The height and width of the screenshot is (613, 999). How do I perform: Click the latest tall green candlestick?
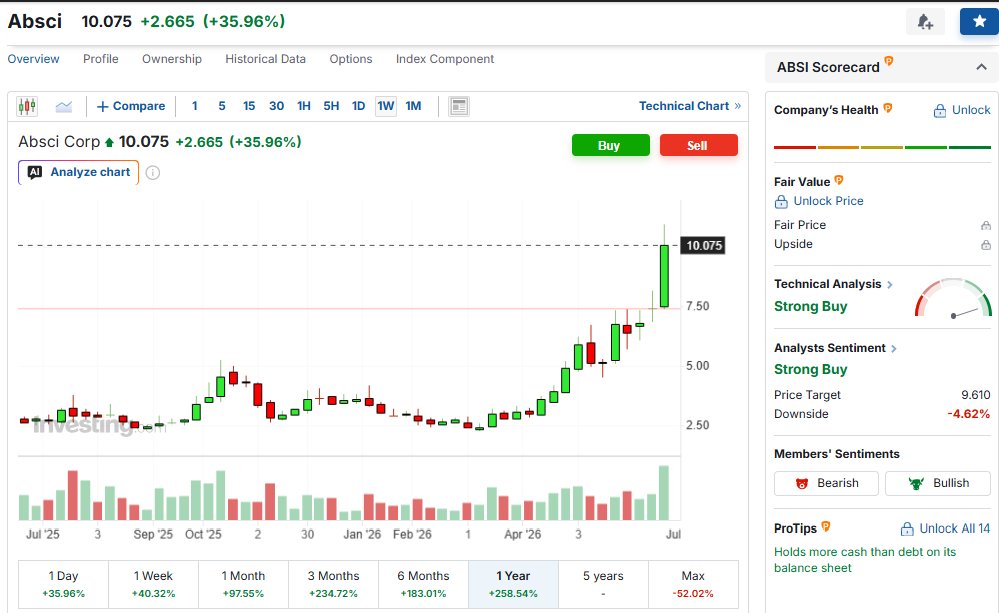[x=665, y=277]
